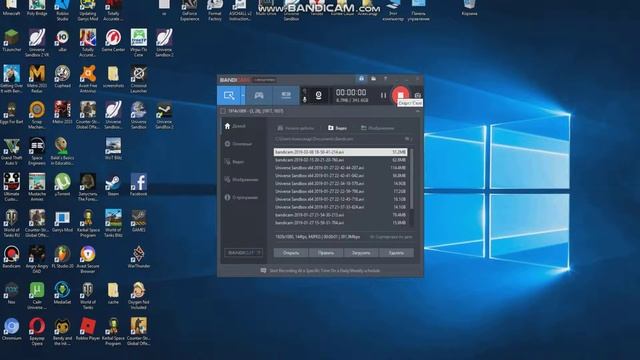
Task: Click the 00:00:00 recording timer display
Action: [351, 93]
